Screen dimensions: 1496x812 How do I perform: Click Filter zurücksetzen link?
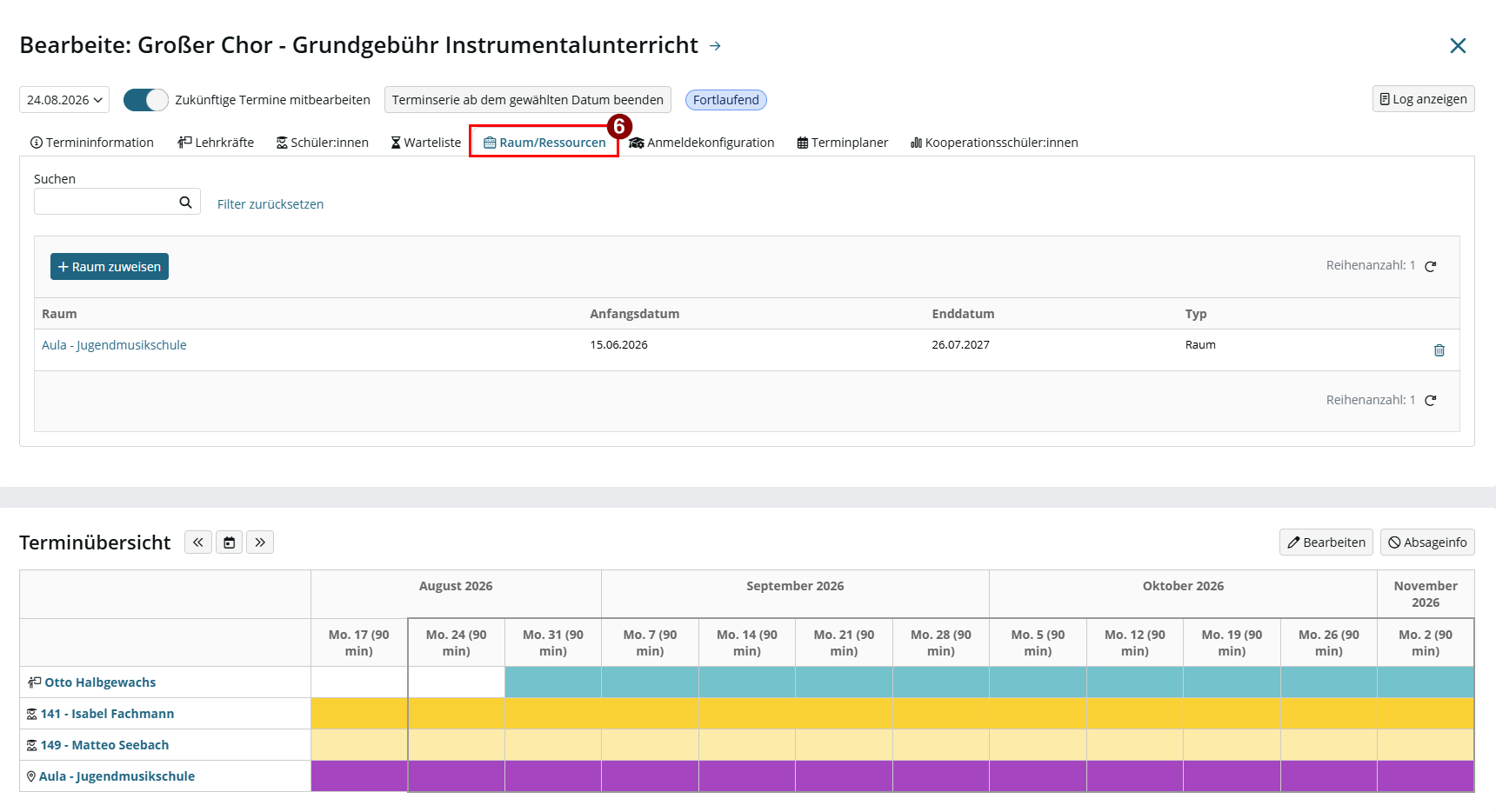[270, 204]
